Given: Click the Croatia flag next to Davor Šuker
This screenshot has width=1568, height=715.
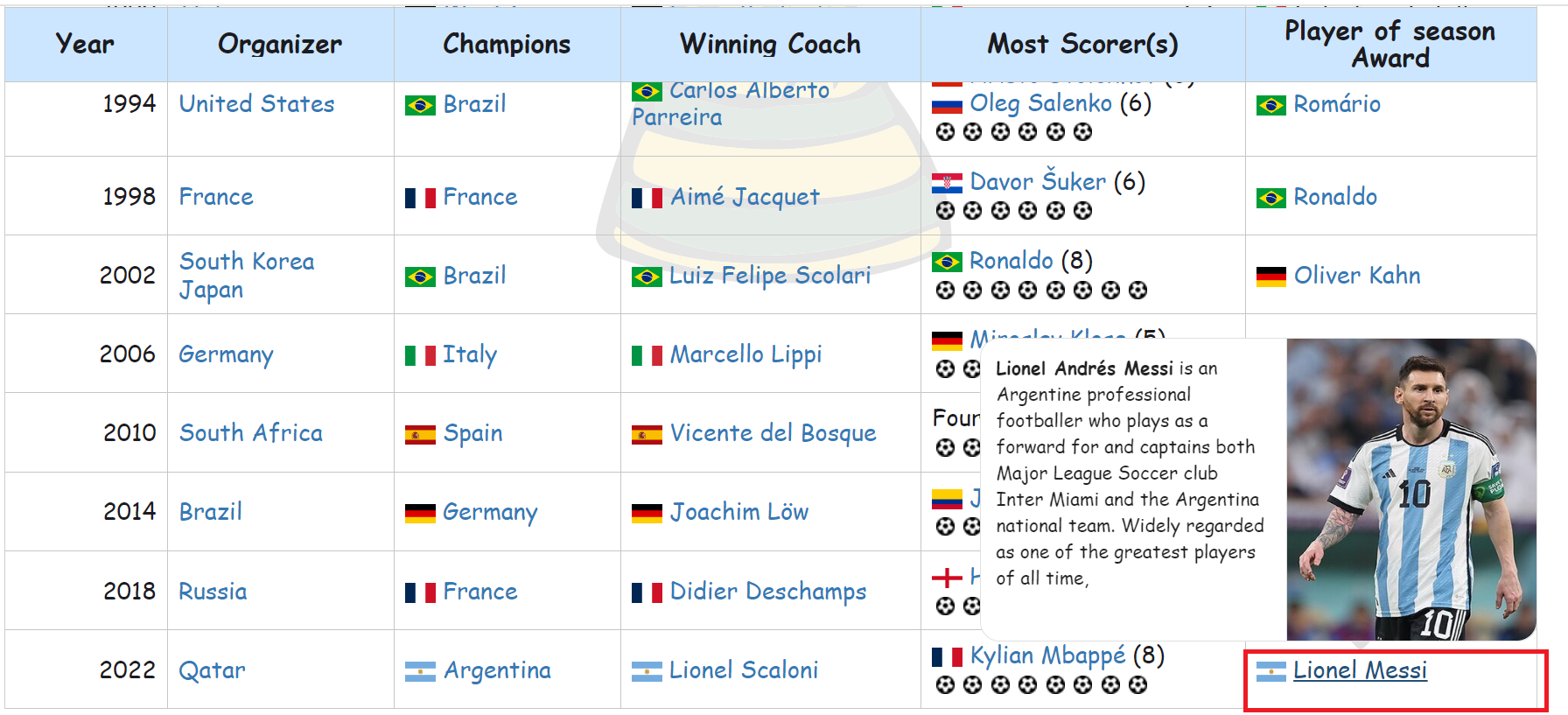Looking at the screenshot, I should pos(947,183).
